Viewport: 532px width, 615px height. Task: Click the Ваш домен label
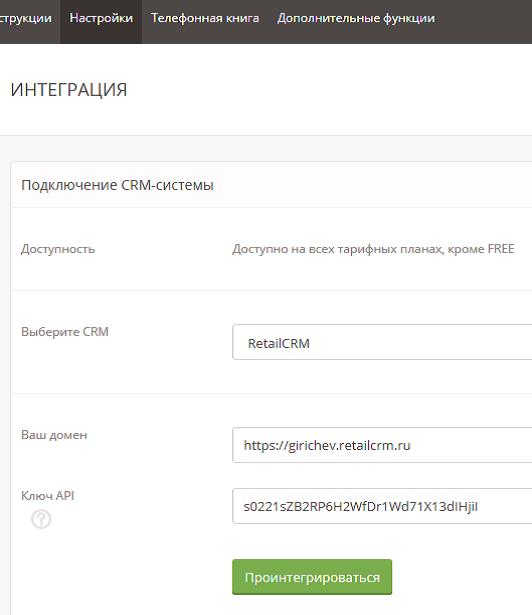54,435
